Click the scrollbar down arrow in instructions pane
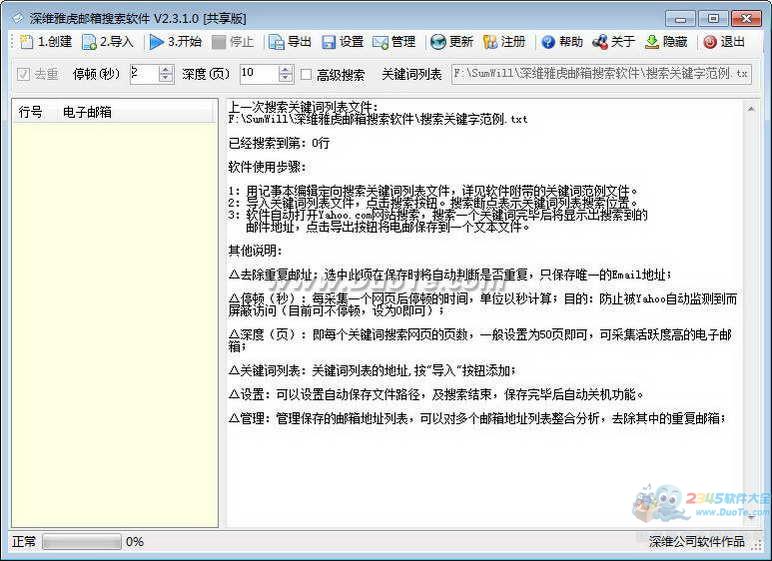The width and height of the screenshot is (772, 561). [751, 518]
